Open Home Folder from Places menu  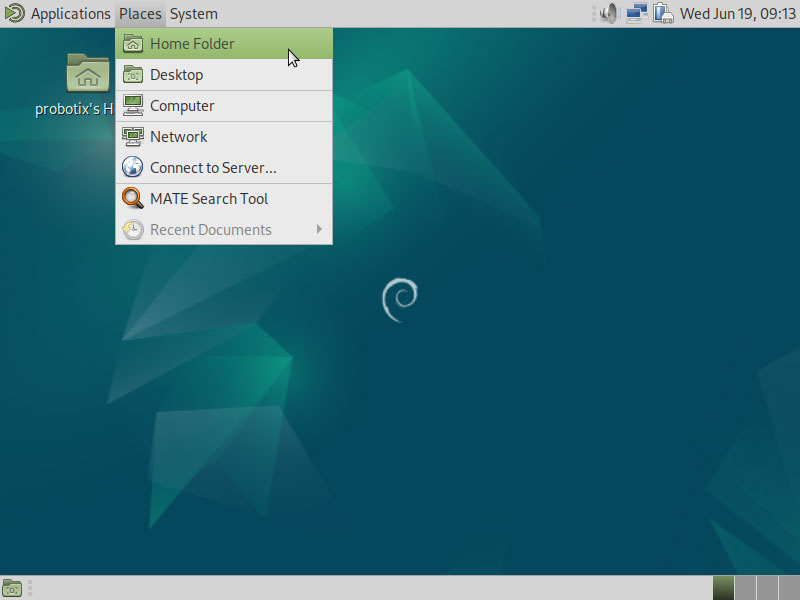pos(192,44)
